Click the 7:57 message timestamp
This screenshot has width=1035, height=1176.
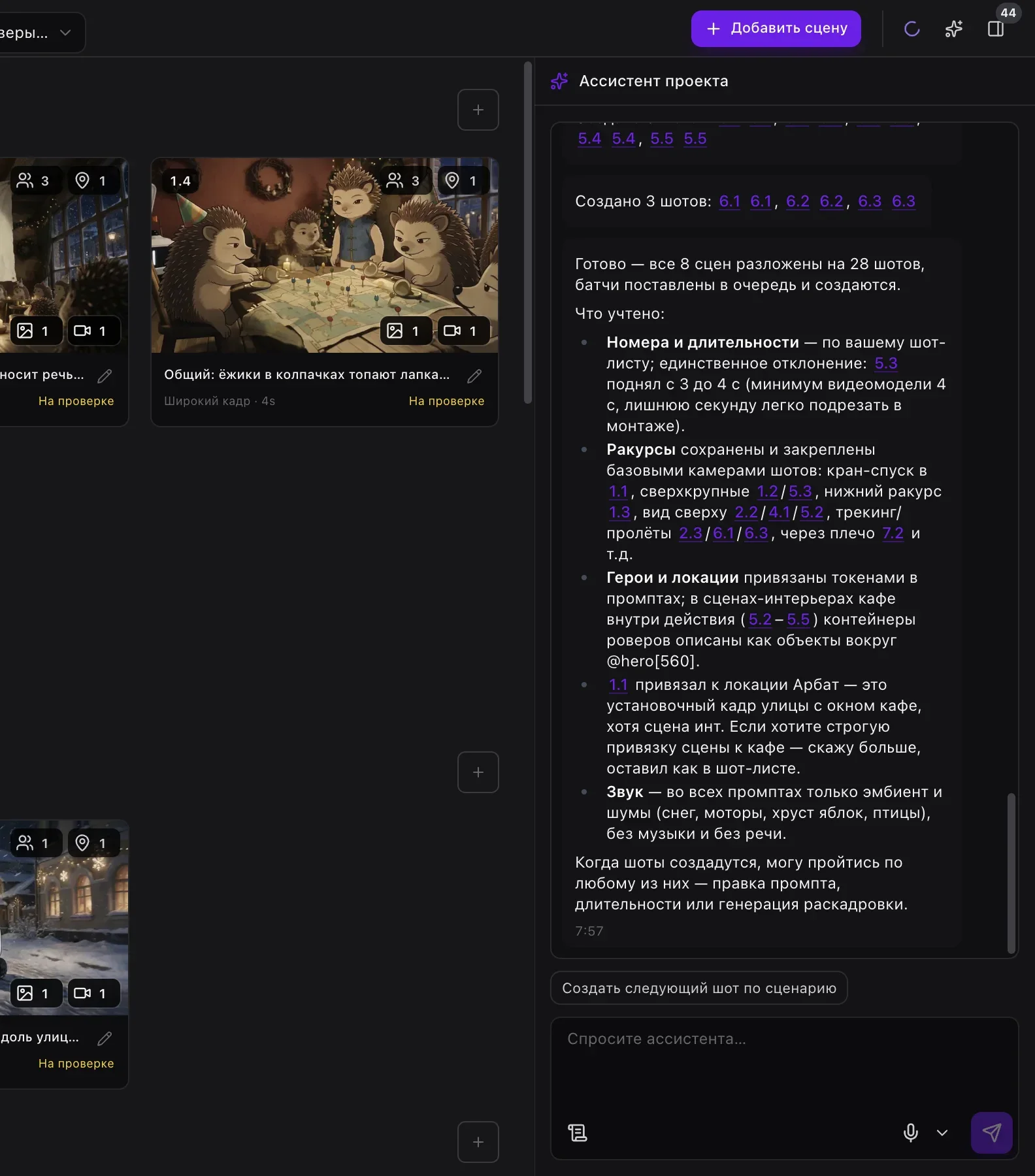click(x=589, y=931)
